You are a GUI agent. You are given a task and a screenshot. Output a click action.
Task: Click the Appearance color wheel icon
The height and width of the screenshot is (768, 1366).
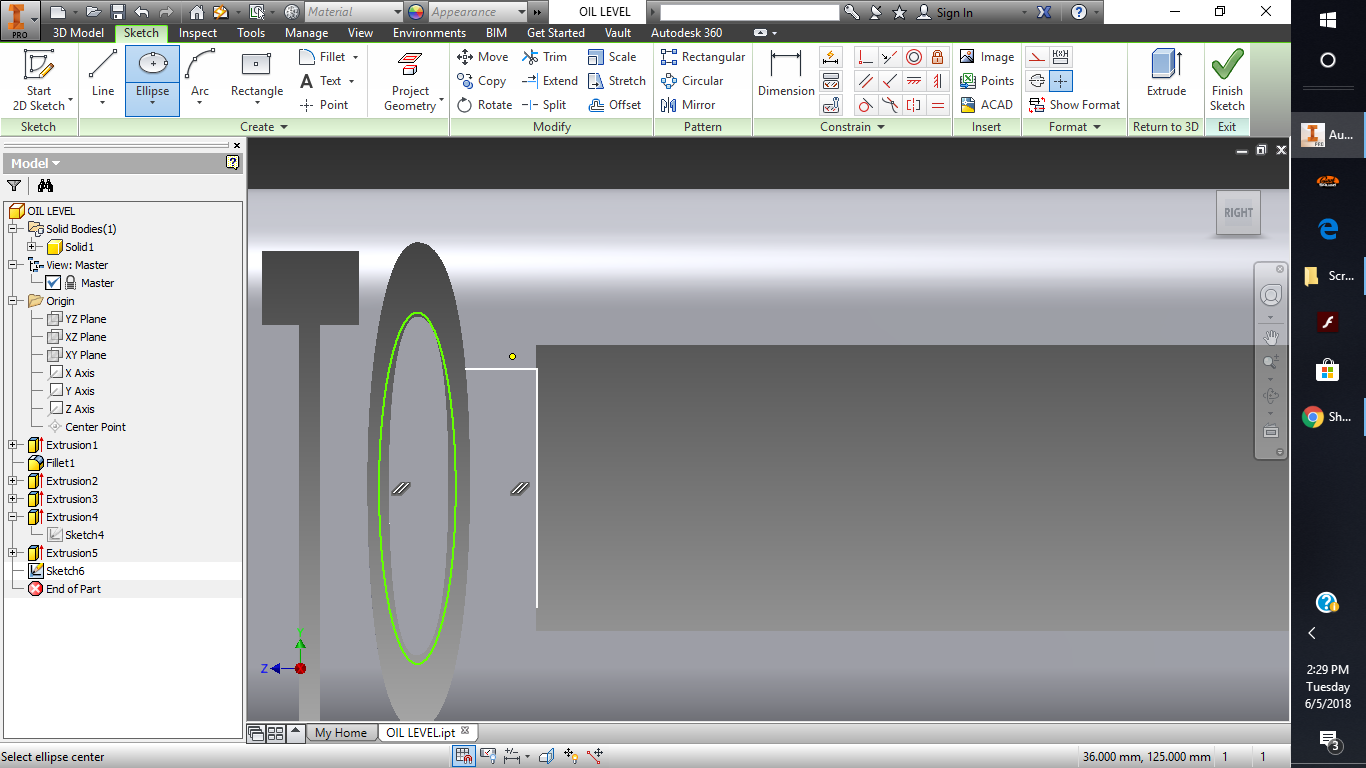pos(416,12)
